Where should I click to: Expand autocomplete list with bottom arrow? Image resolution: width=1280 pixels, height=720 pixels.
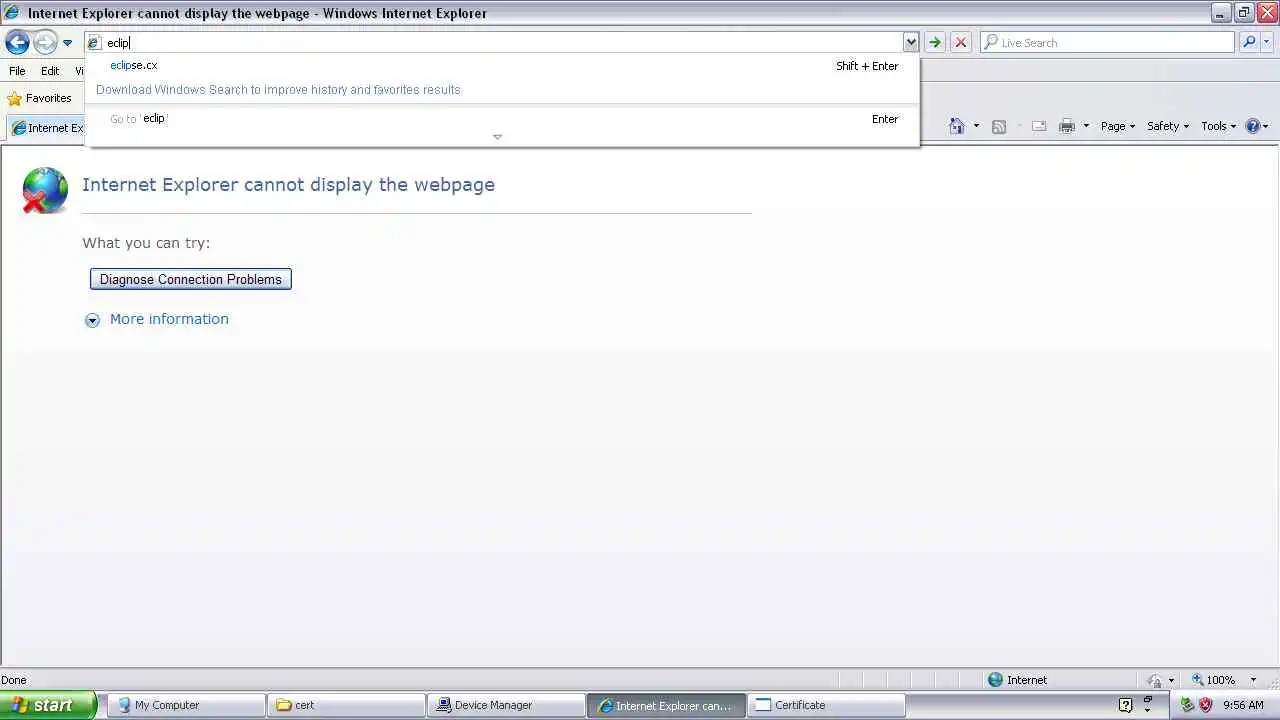point(497,137)
